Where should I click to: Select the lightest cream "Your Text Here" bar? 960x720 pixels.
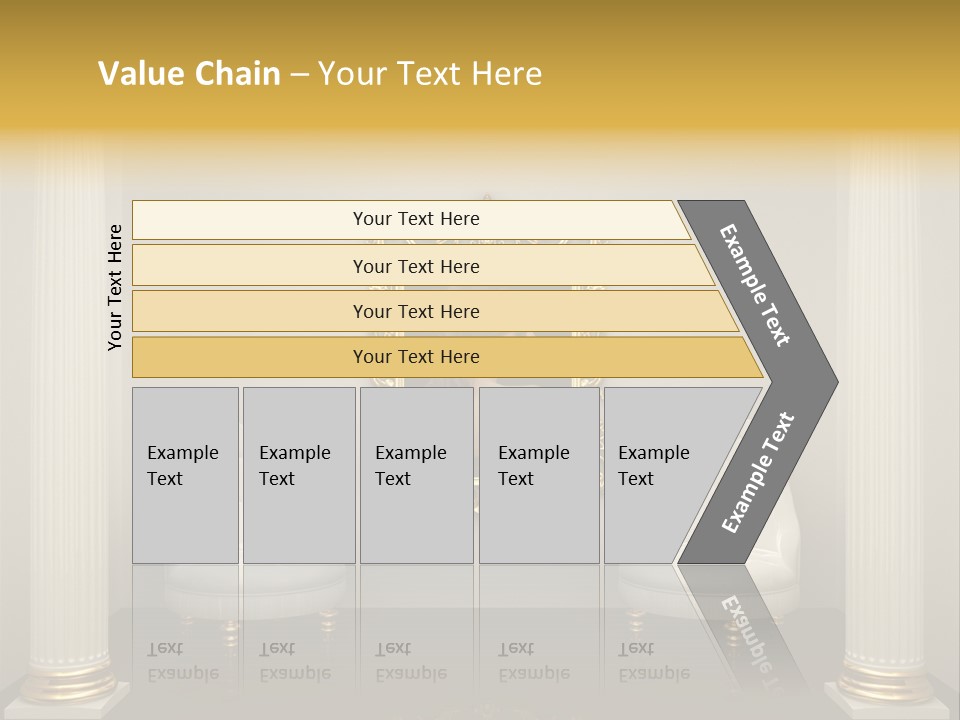tap(416, 219)
